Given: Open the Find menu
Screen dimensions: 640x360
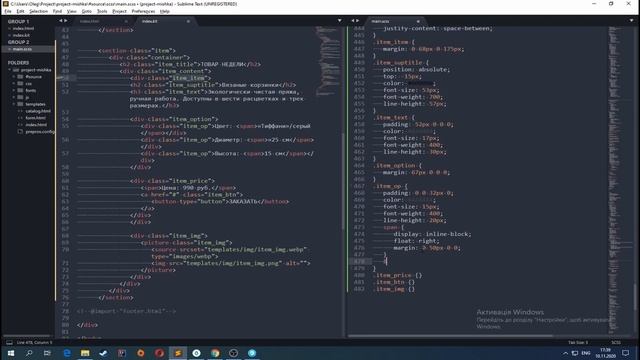Looking at the screenshot, I should pyautogui.click(x=57, y=11).
